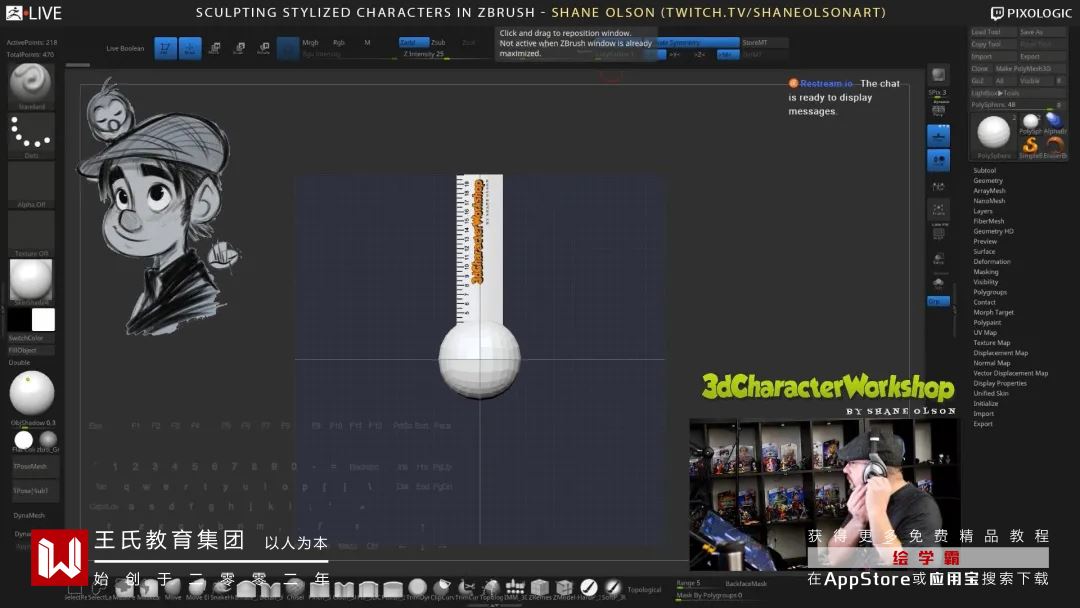Click the white color swatch
The width and height of the screenshot is (1080, 608).
tap(43, 319)
